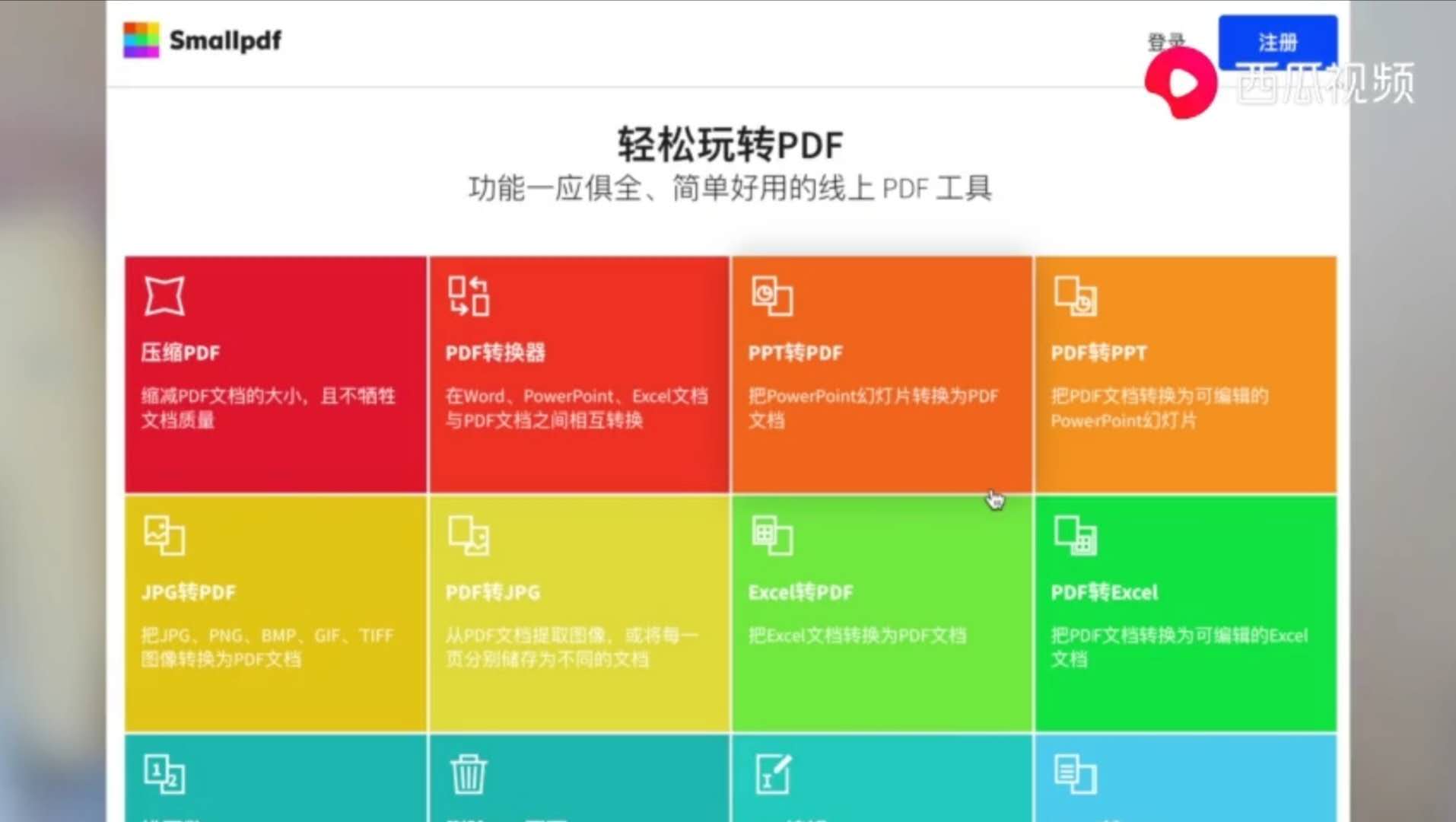1456x822 pixels.
Task: Open the 压缩PDF tool title
Action: [181, 352]
